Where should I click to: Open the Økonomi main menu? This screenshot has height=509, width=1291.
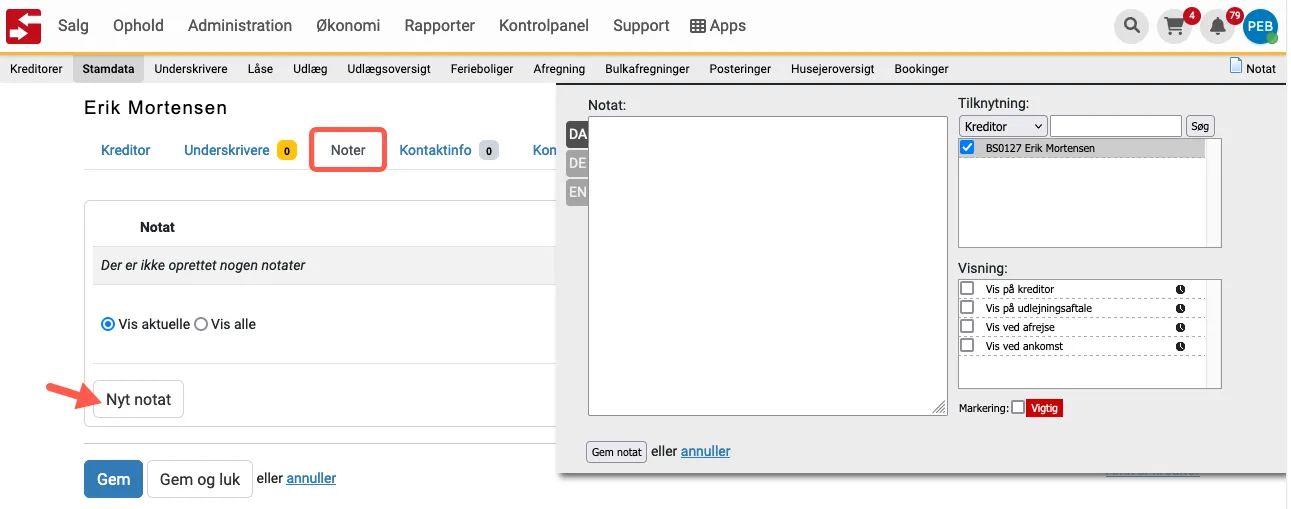click(x=348, y=26)
